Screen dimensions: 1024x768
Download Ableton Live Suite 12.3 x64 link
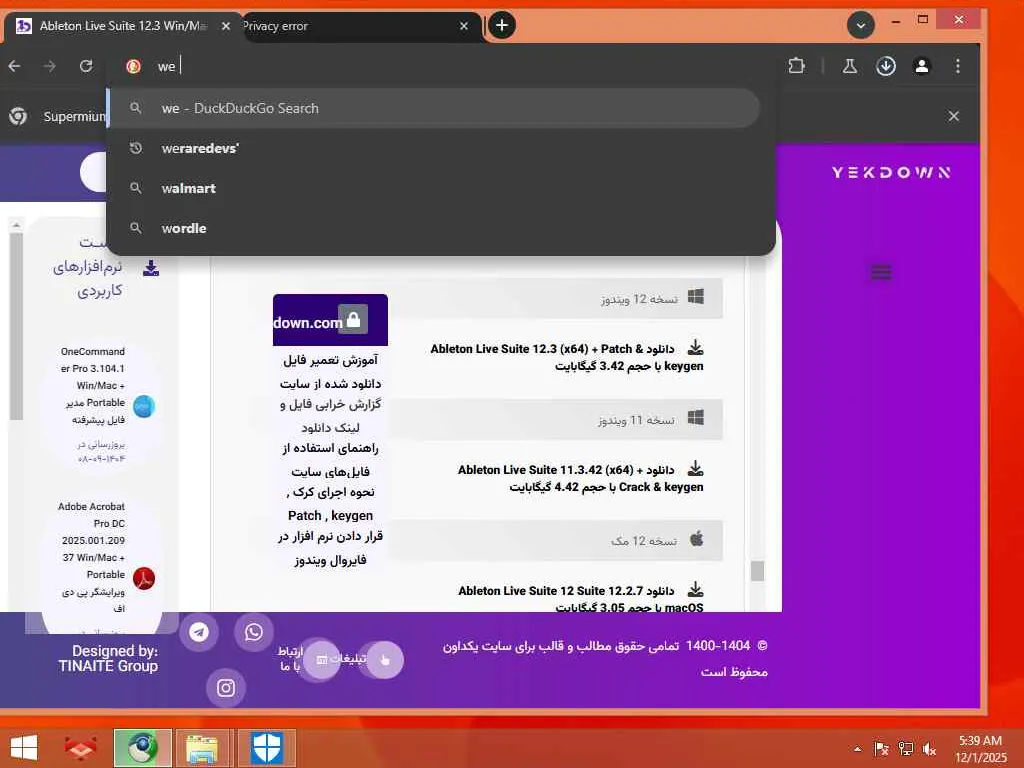tap(567, 357)
